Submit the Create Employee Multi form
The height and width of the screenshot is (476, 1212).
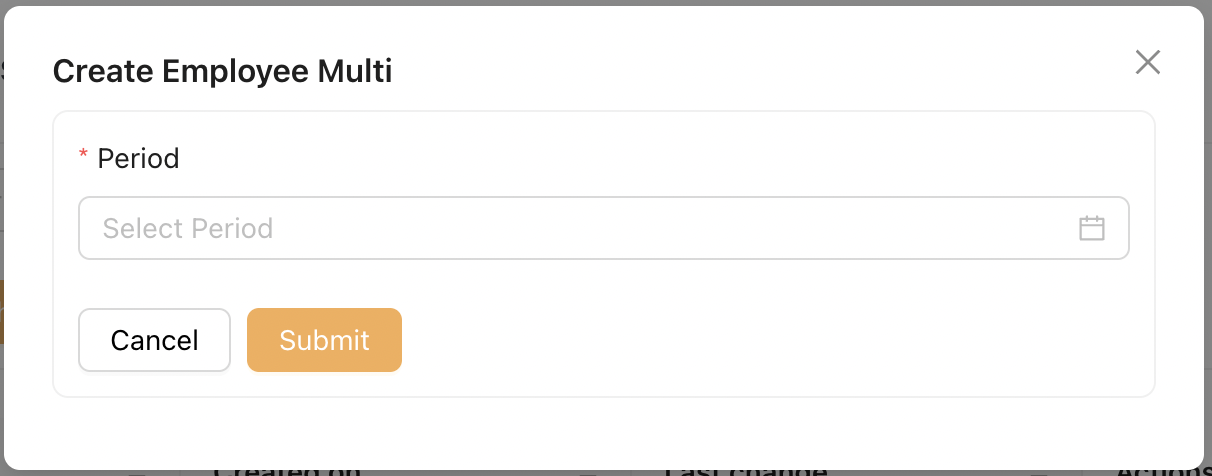point(324,340)
